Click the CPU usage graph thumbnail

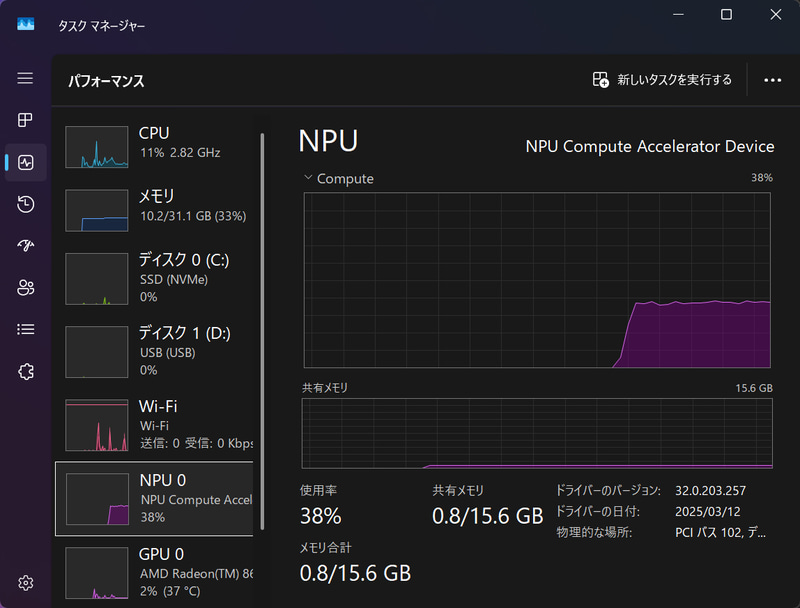[97, 146]
